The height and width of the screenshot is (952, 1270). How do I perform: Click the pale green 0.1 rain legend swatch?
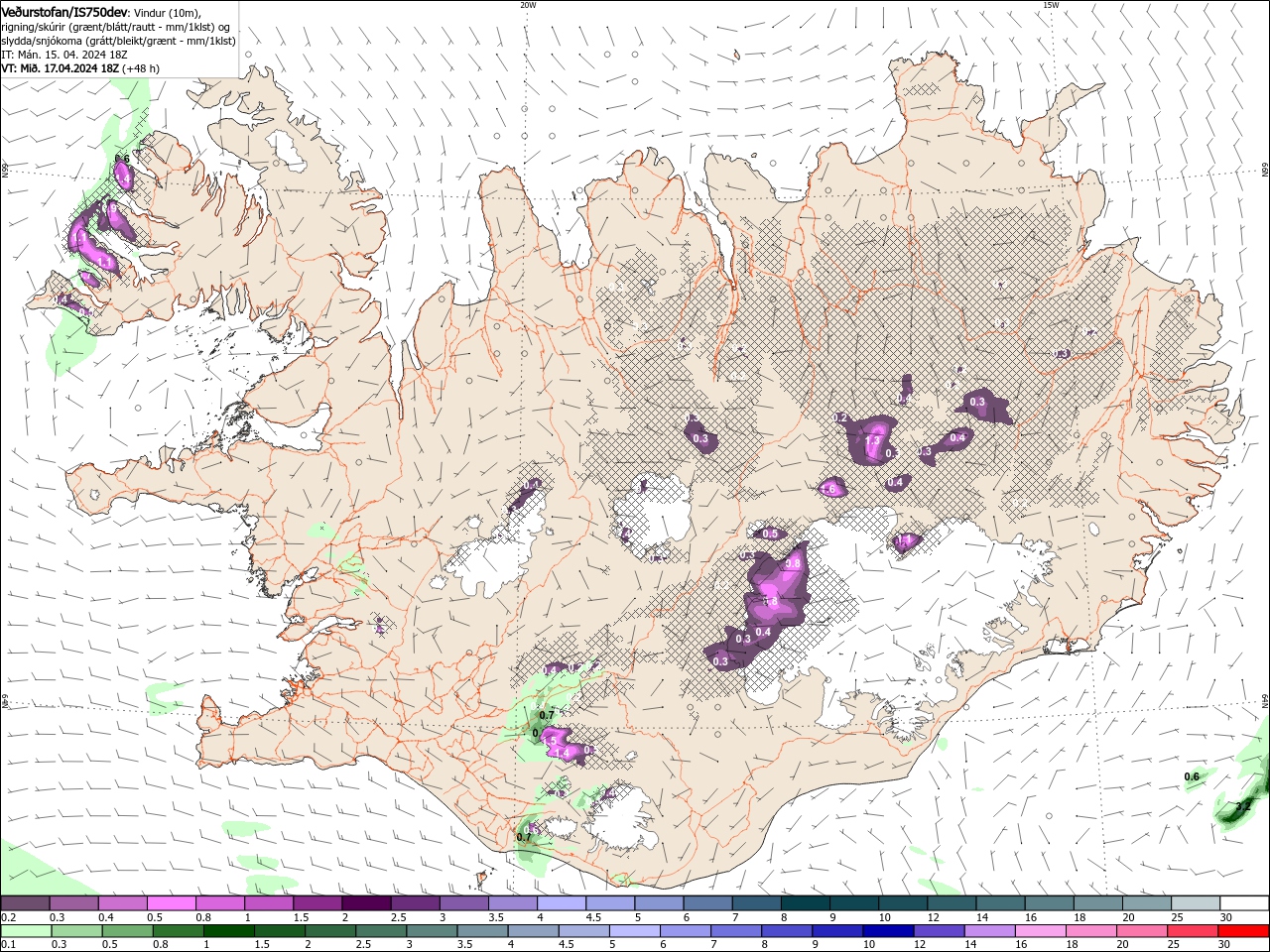tap(26, 931)
